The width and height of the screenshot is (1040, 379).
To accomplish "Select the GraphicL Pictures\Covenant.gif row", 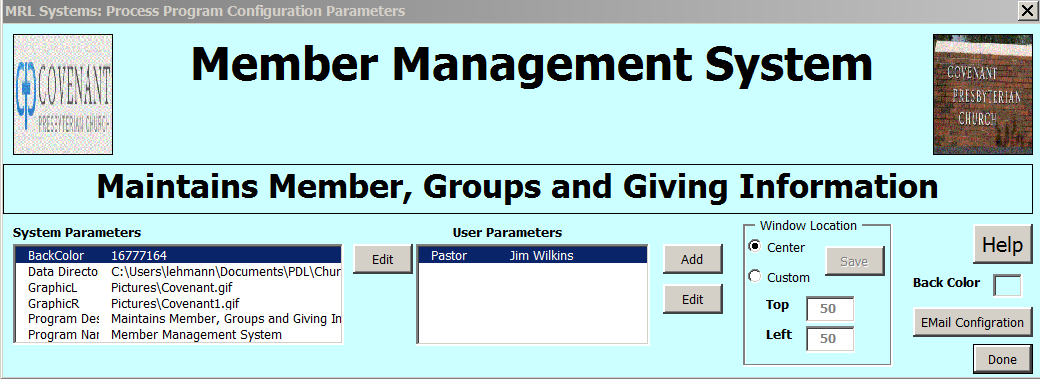I will pos(178,287).
